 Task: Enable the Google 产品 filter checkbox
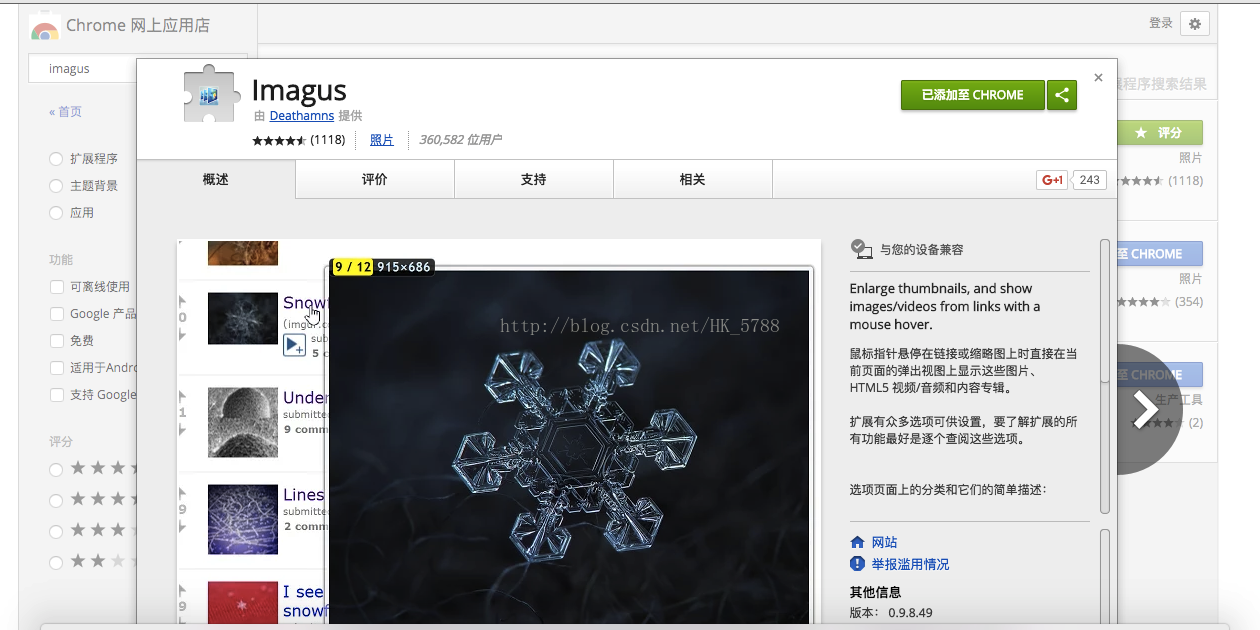[57, 314]
